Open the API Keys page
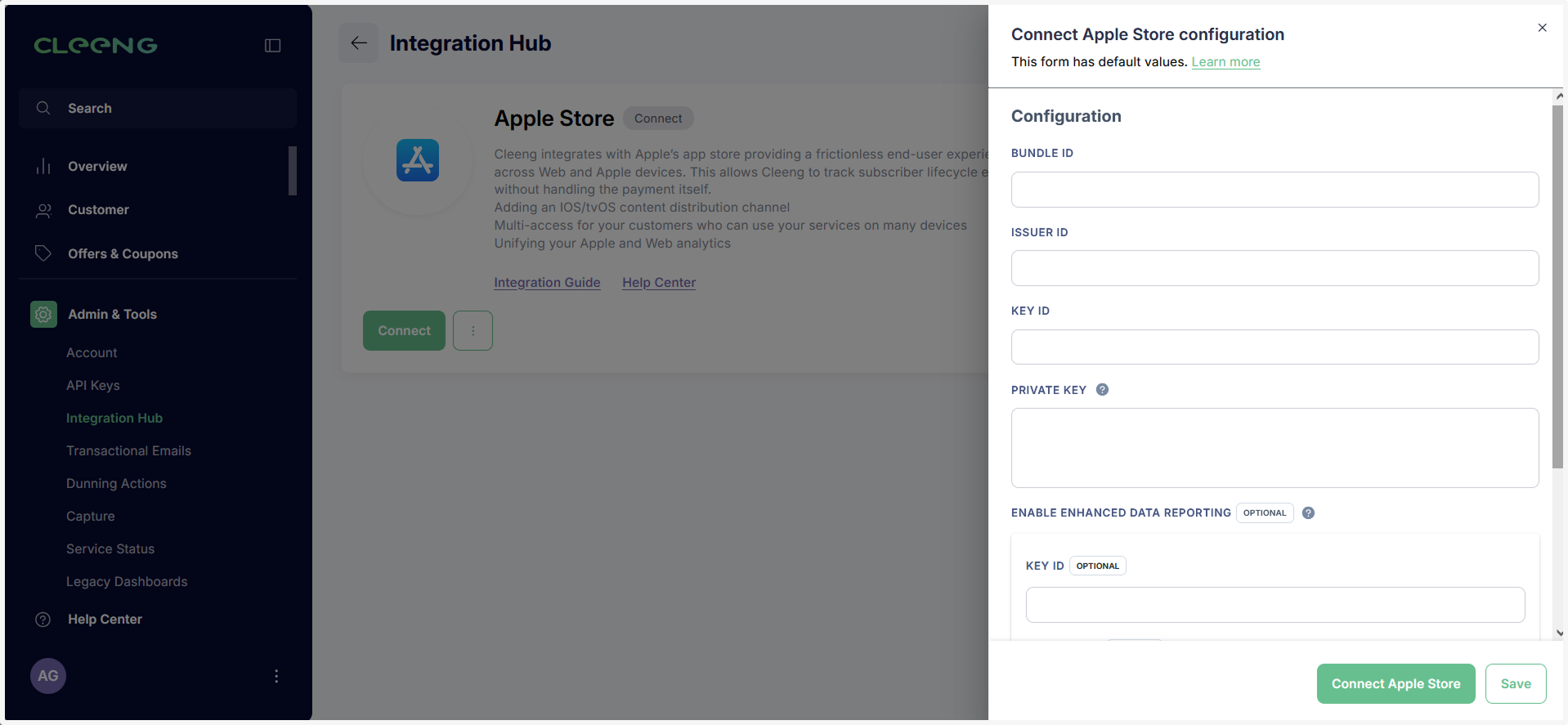The image size is (1568, 725). (x=93, y=386)
